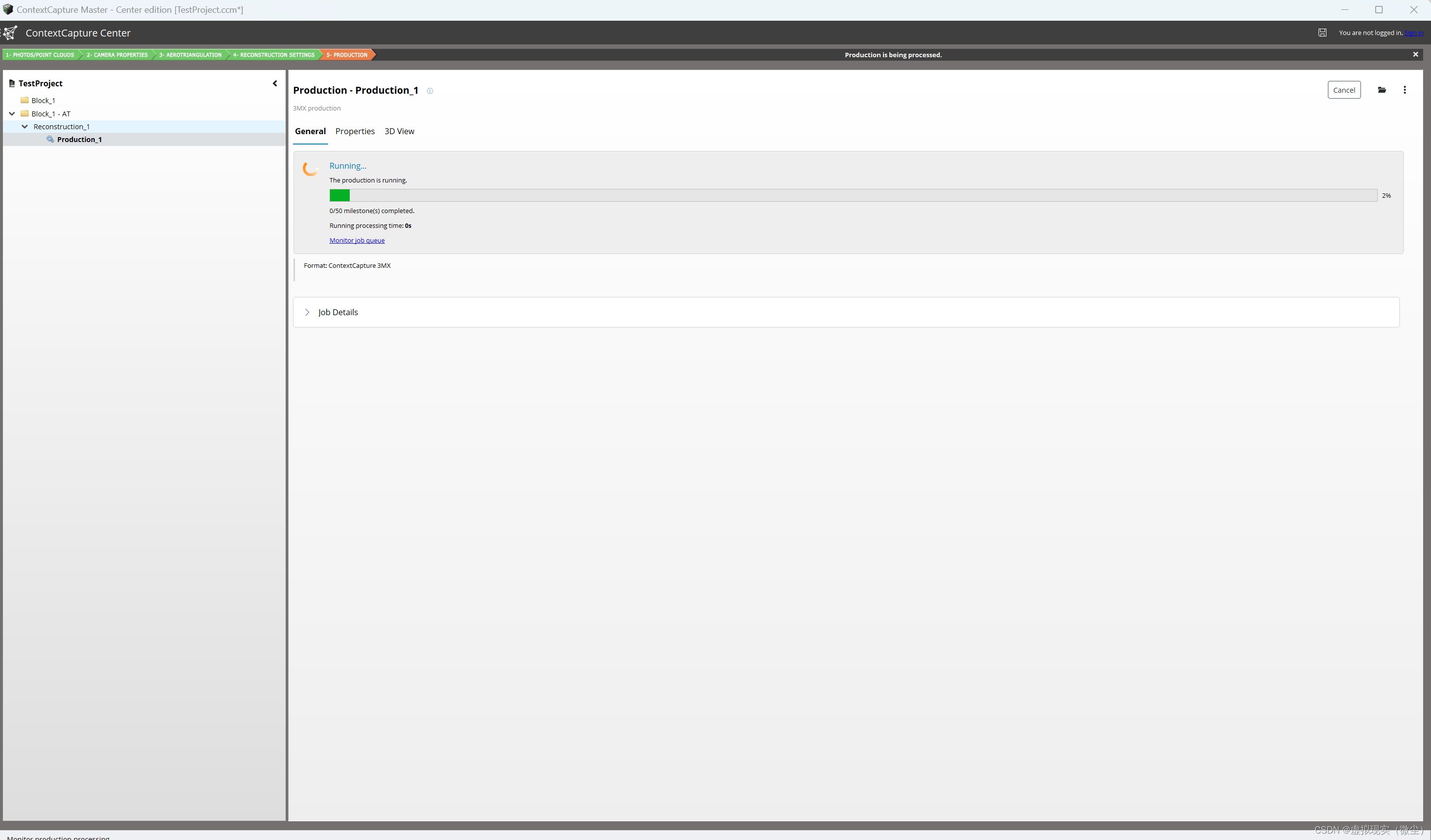Click the info icon beside Production_1 title
This screenshot has height=840, width=1431.
point(430,91)
